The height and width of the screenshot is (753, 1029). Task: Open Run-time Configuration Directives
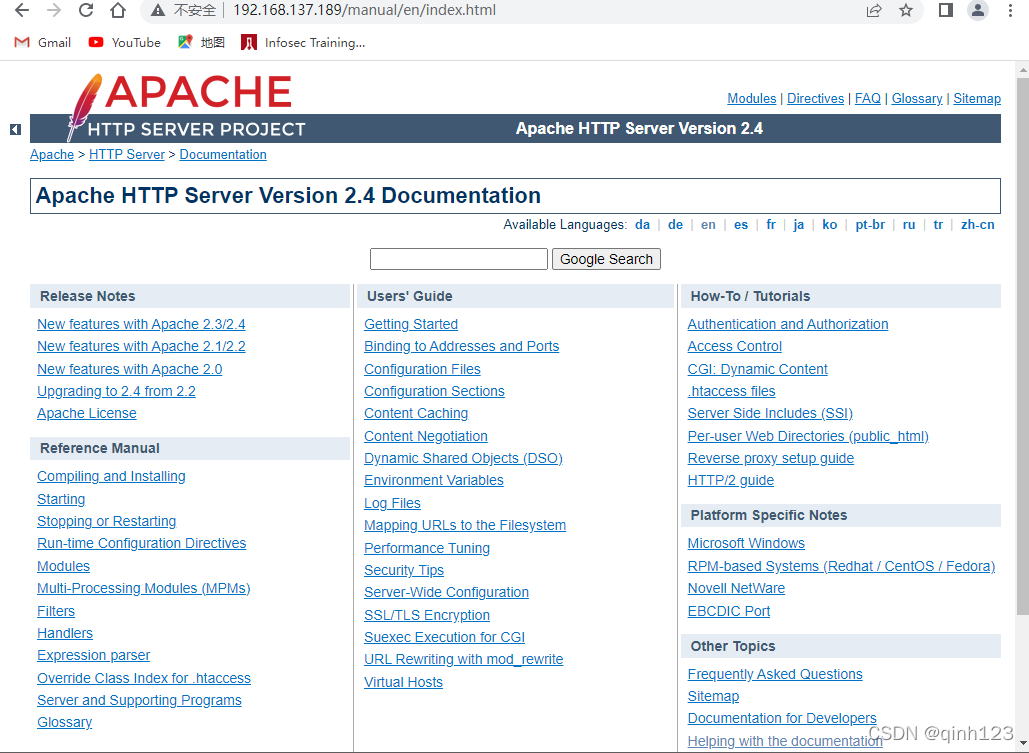pyautogui.click(x=141, y=544)
